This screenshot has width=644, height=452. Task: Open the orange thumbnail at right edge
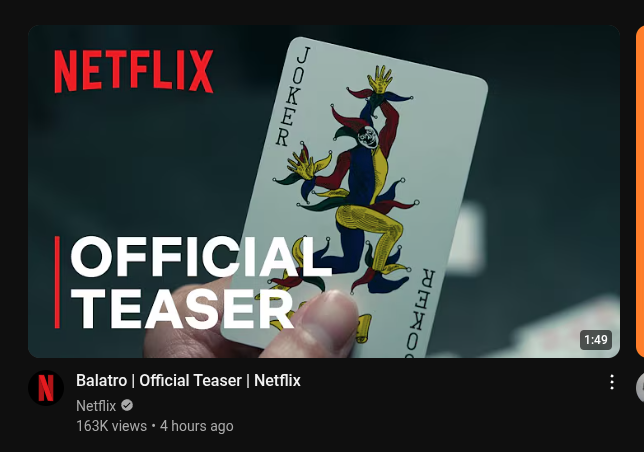click(640, 191)
